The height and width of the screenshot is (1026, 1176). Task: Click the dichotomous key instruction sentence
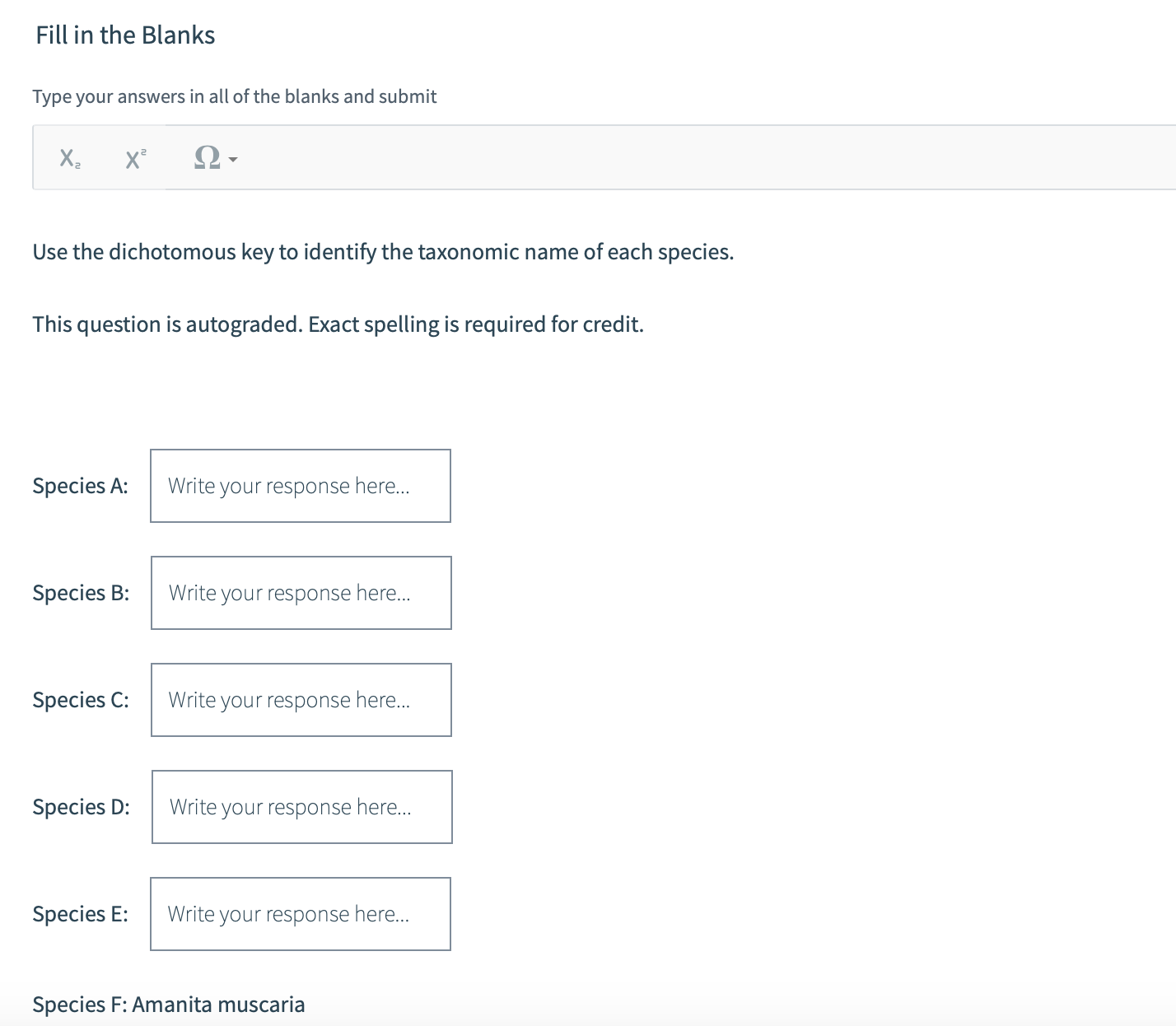pos(383,252)
